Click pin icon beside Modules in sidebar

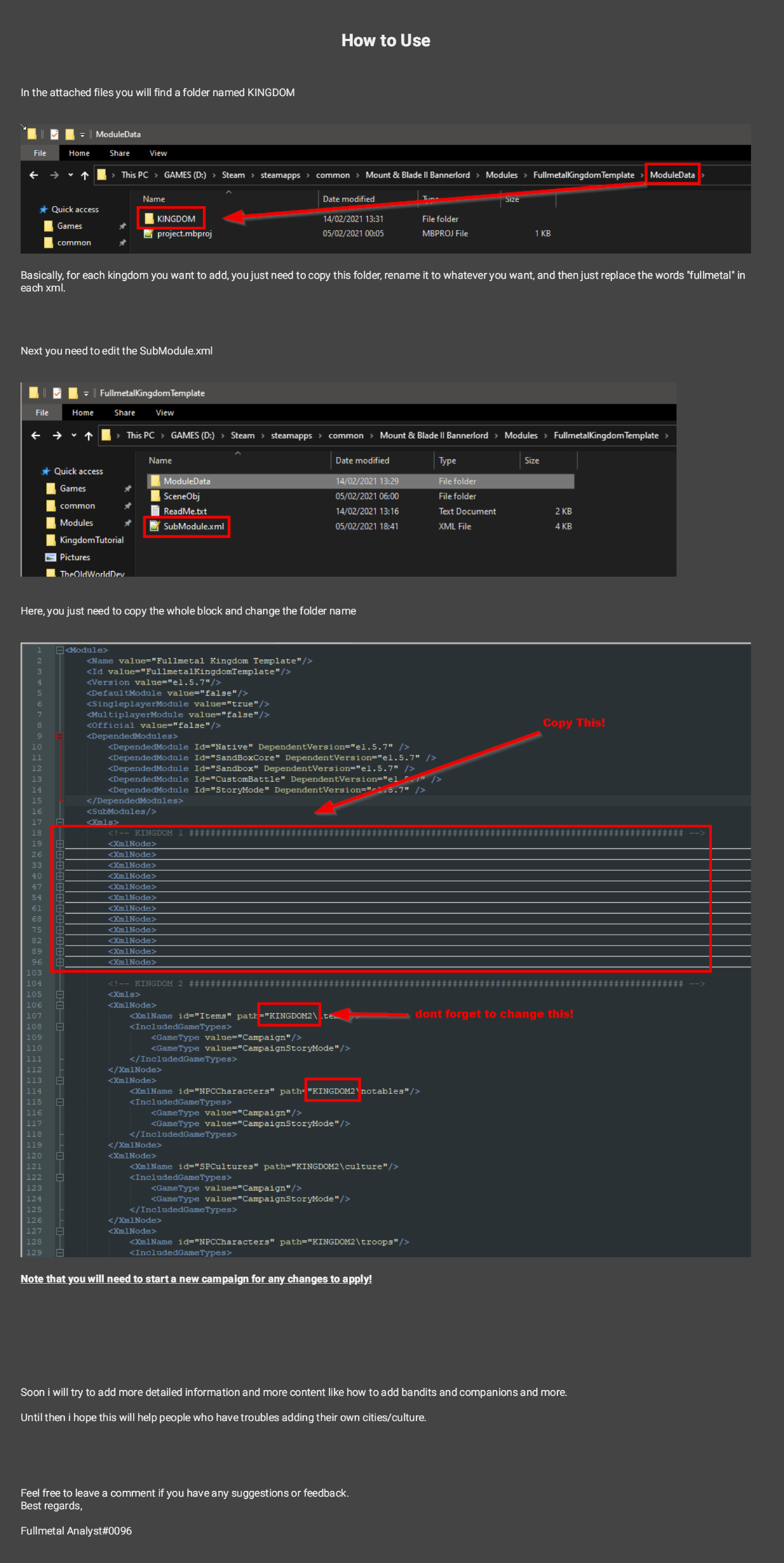(128, 523)
